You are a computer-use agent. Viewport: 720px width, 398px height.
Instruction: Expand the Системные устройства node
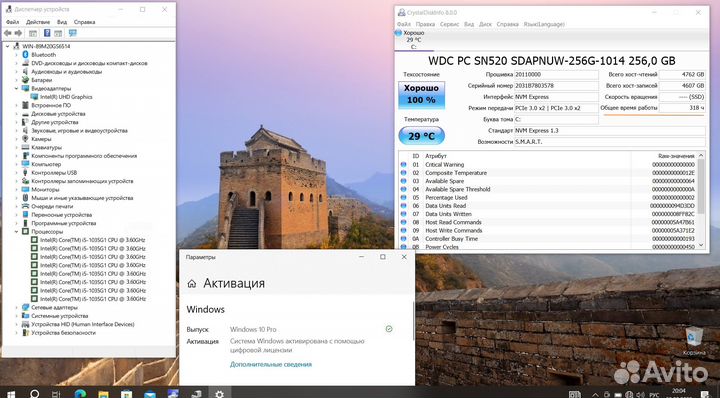coord(17,316)
